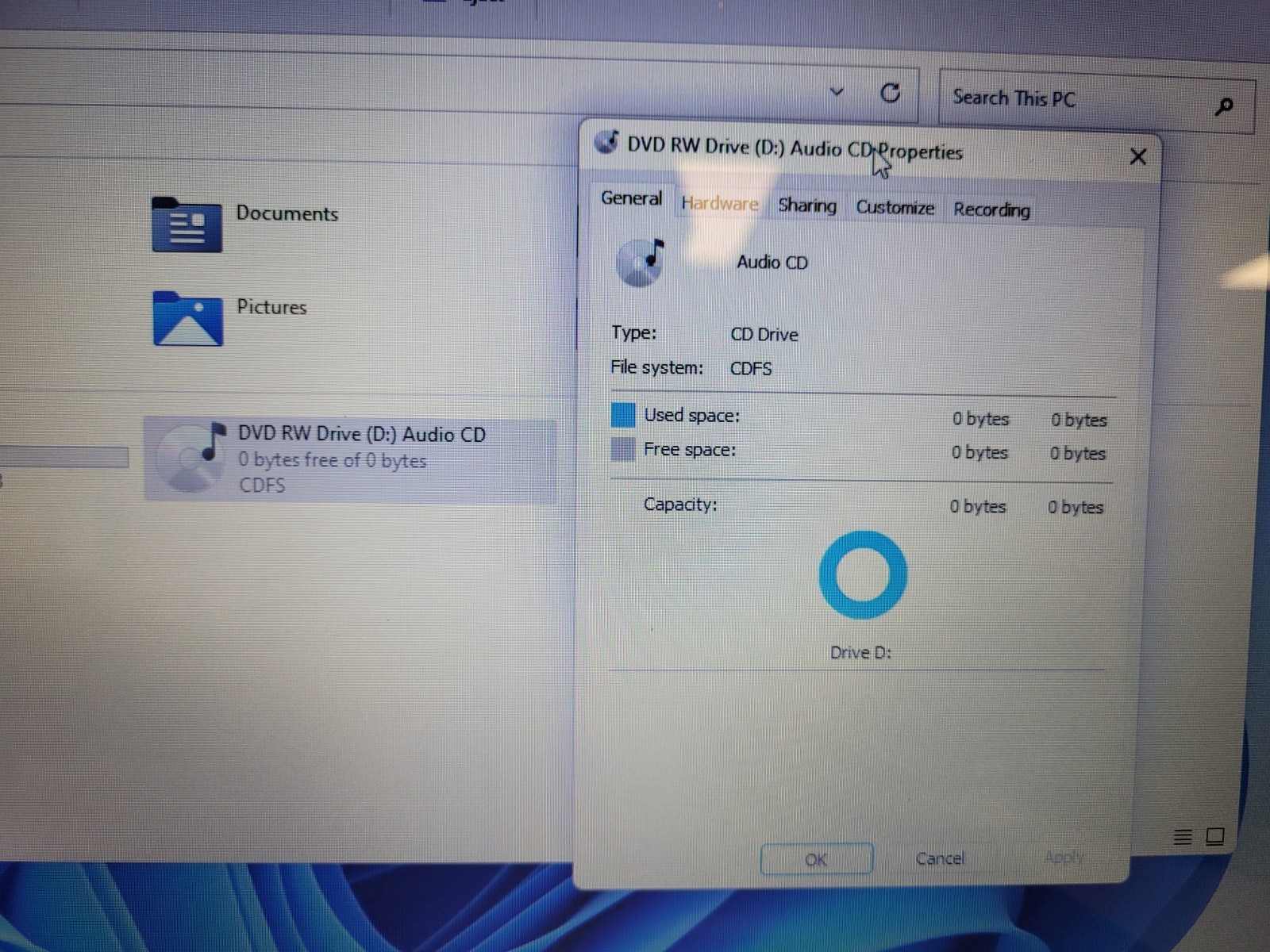
Task: Click the title bar disc icon of Properties dialog
Action: [606, 142]
